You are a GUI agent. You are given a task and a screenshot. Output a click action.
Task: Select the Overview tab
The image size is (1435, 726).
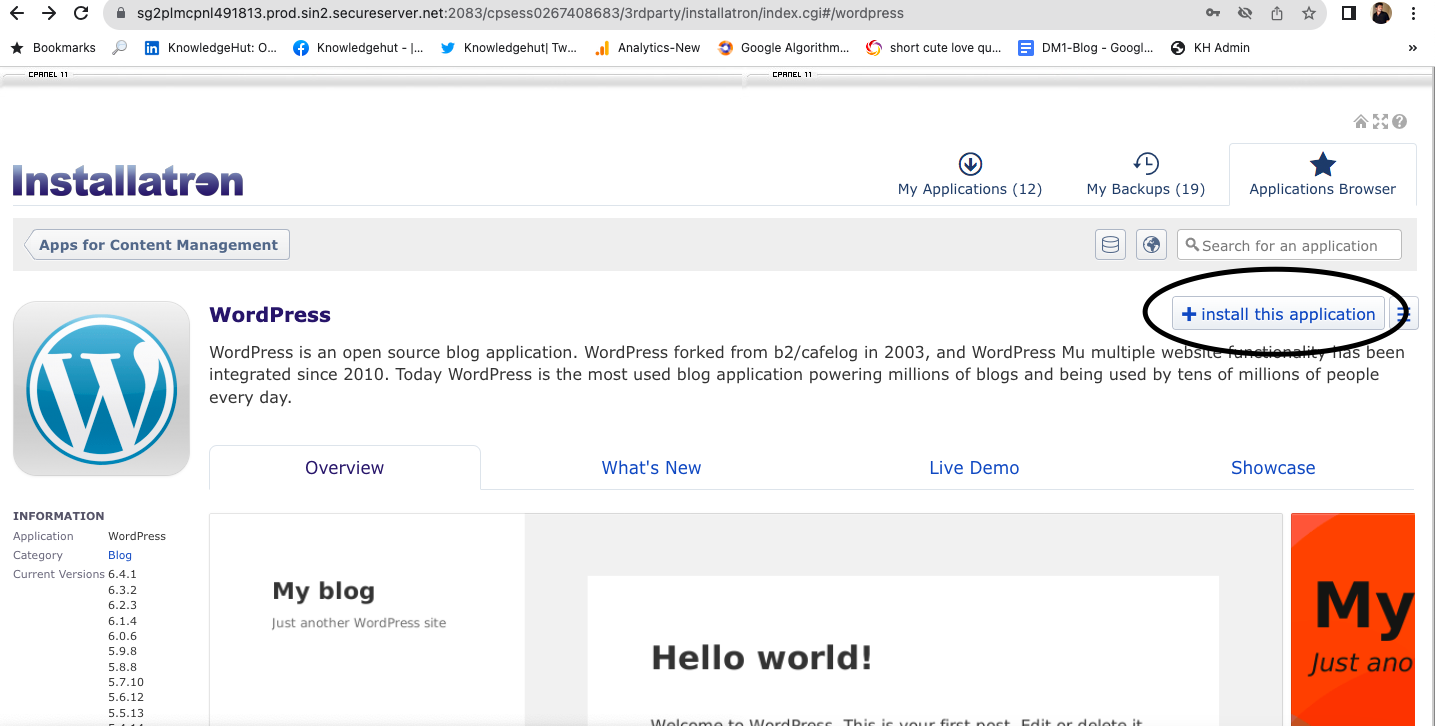click(x=345, y=468)
